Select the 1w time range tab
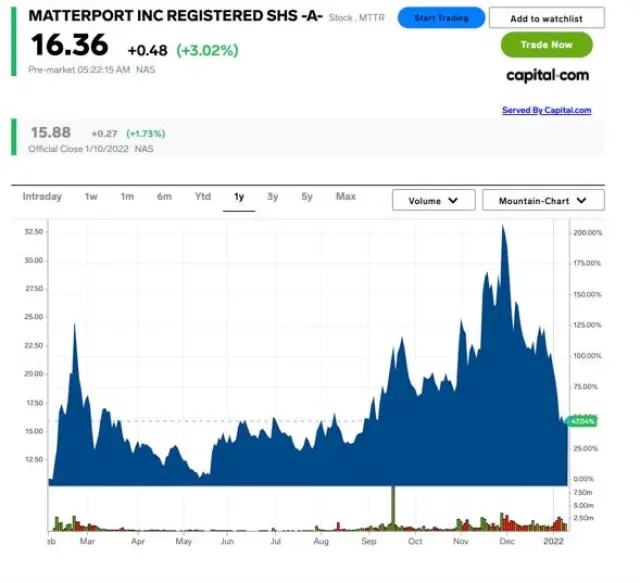Screen dimensions: 640x583 click(x=91, y=197)
